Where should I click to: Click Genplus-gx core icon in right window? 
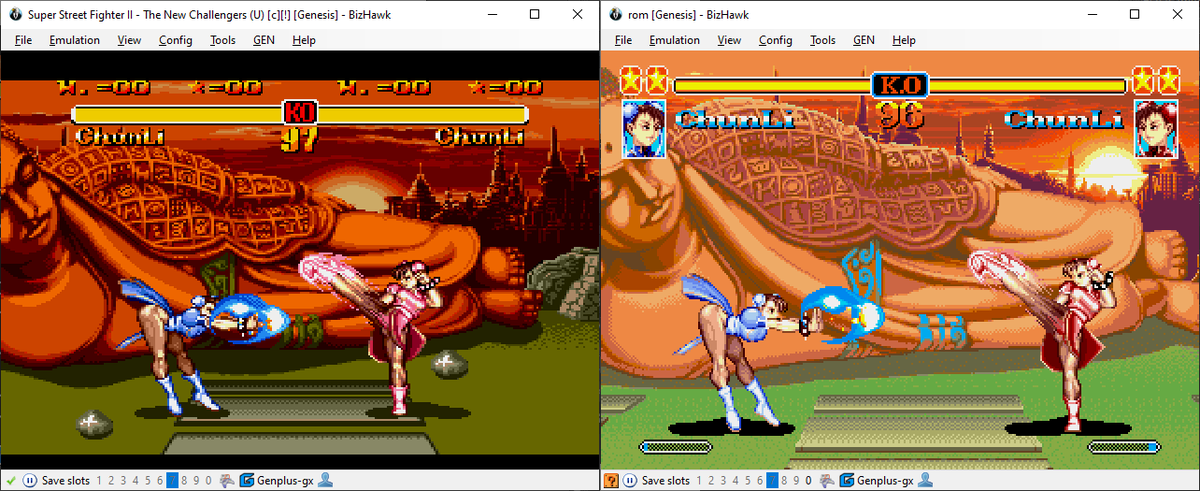(848, 481)
